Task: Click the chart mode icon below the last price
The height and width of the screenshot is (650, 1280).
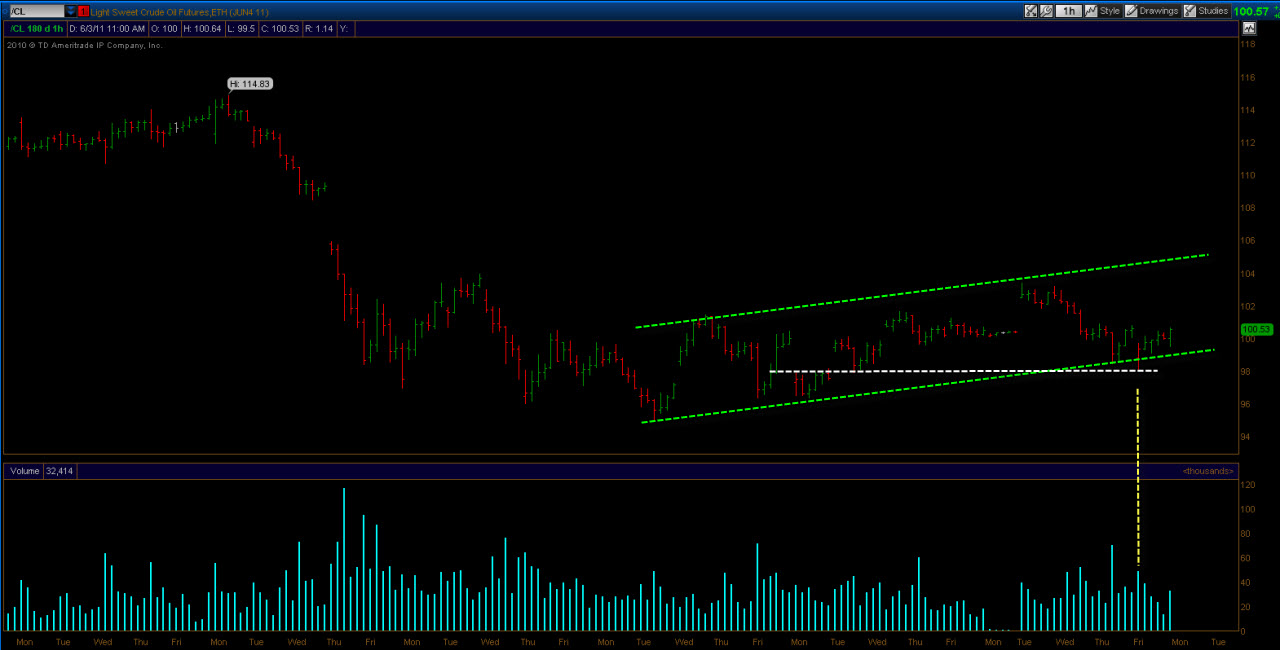Action: point(1249,28)
